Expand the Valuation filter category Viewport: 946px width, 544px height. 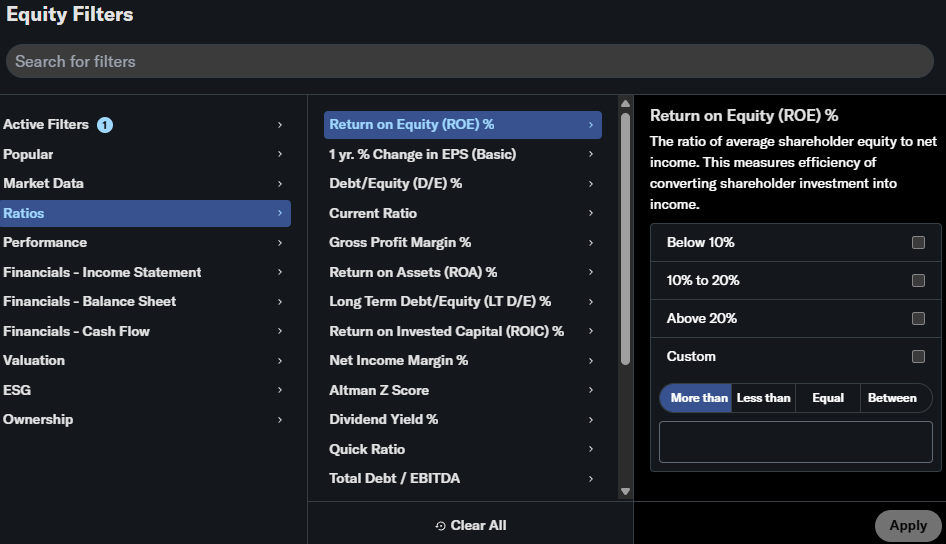(x=34, y=360)
